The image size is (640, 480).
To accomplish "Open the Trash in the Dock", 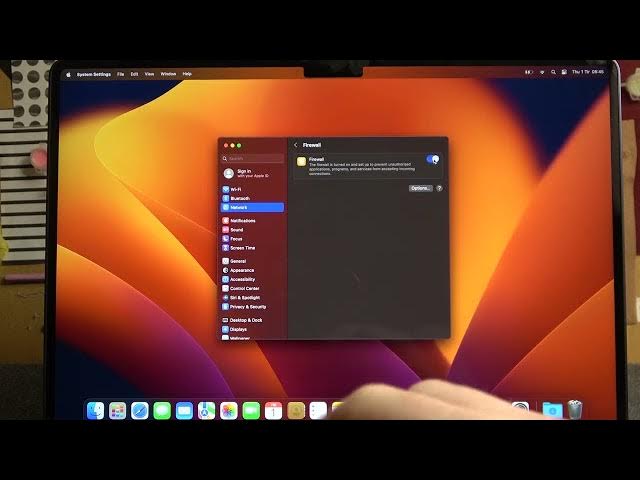I will [575, 409].
